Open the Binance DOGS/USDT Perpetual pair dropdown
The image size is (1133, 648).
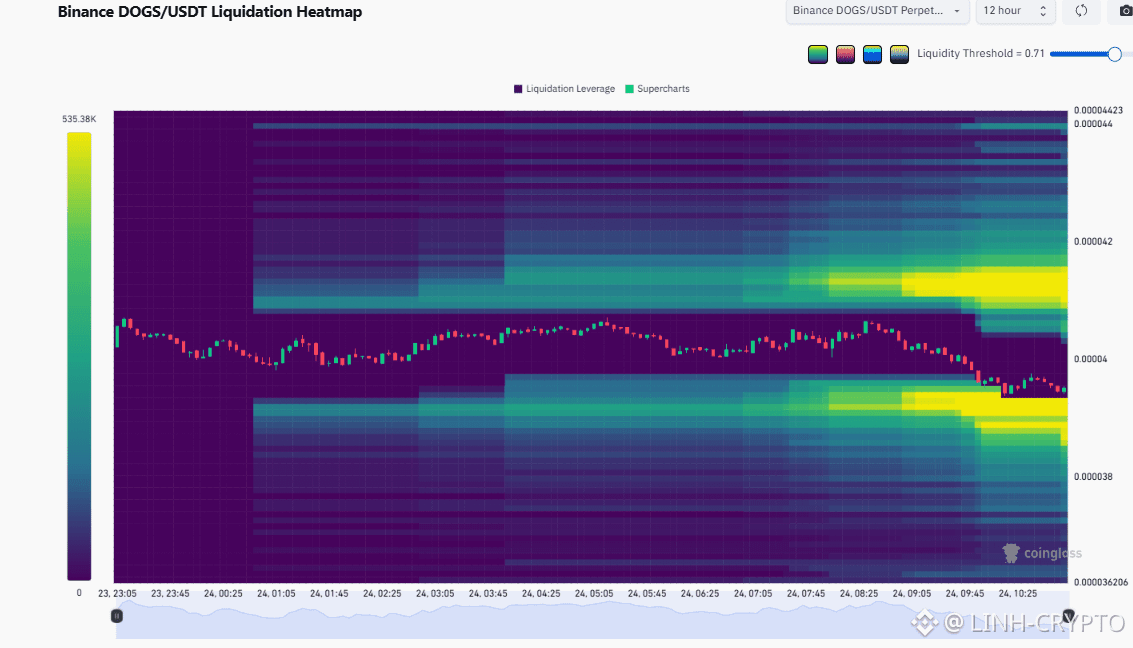[876, 11]
